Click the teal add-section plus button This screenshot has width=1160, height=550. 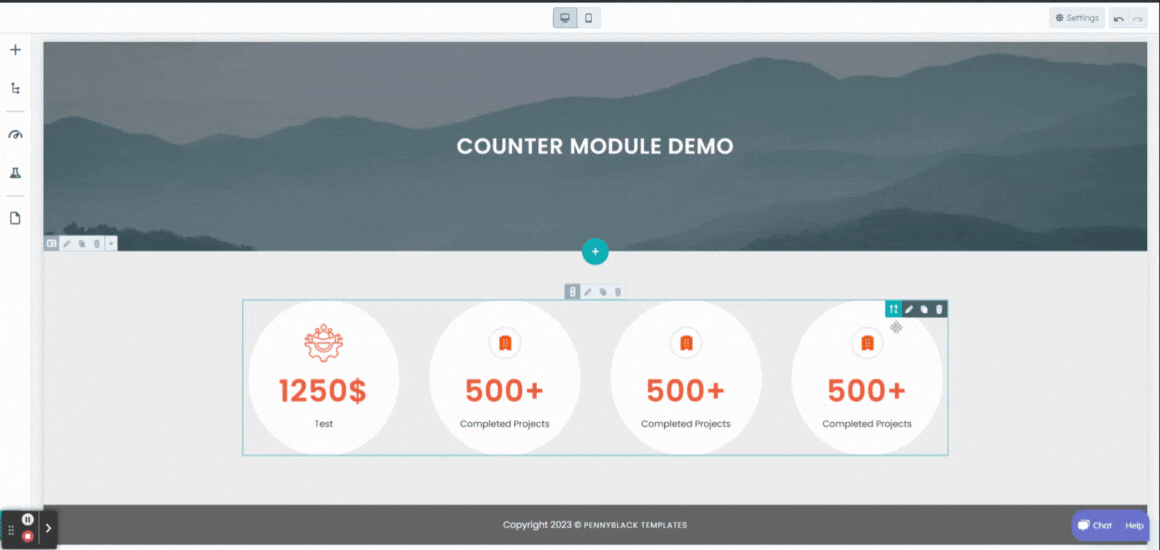point(595,252)
